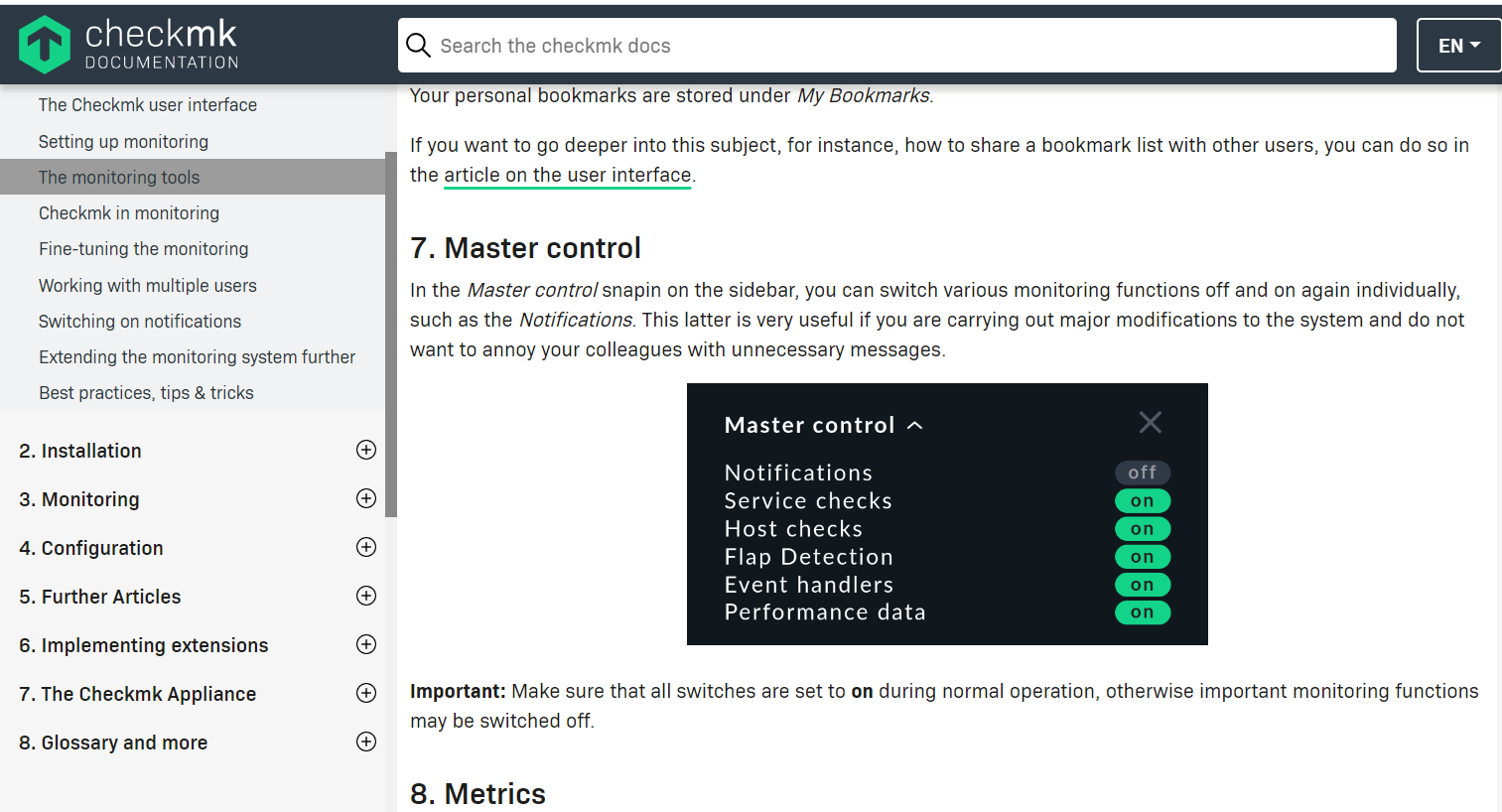Expand the 3. Monitoring section
Viewport: 1502px width, 812px height.
[x=366, y=498]
